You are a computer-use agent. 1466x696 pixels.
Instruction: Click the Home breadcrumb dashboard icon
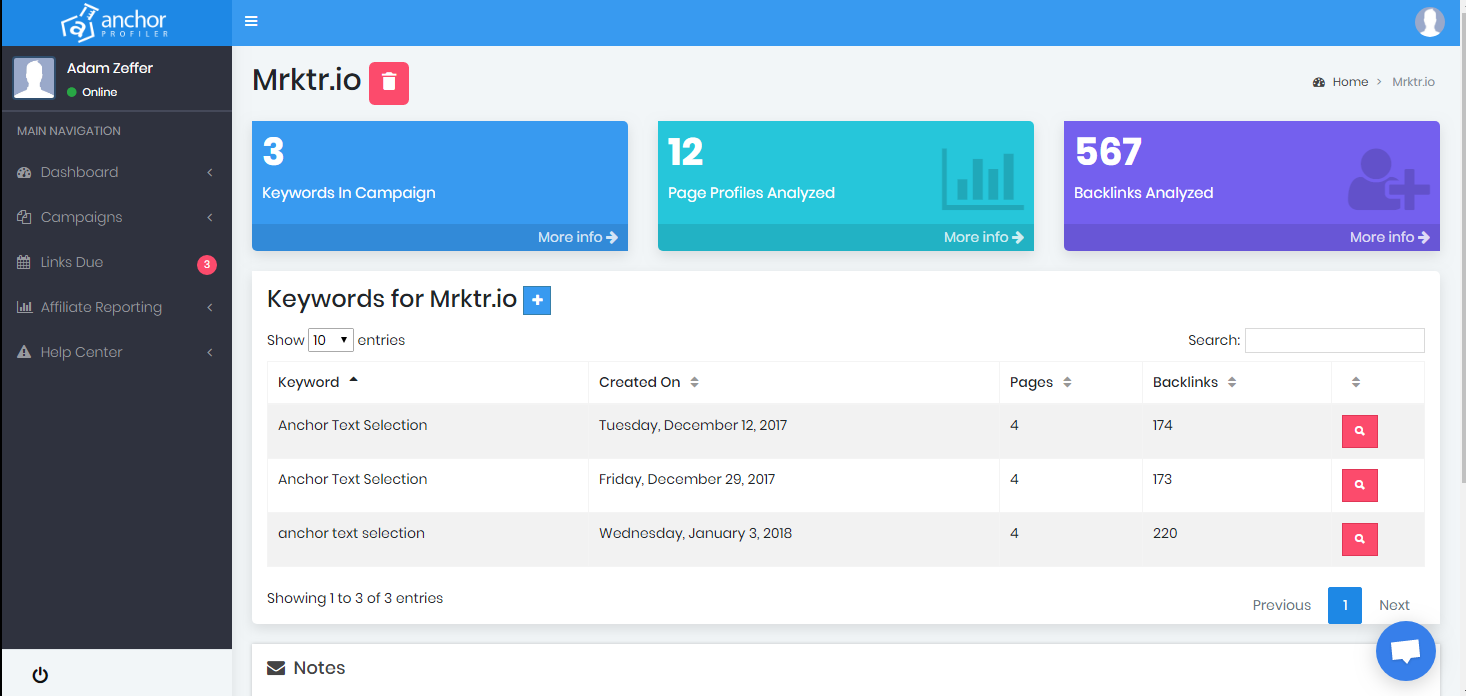(1319, 82)
